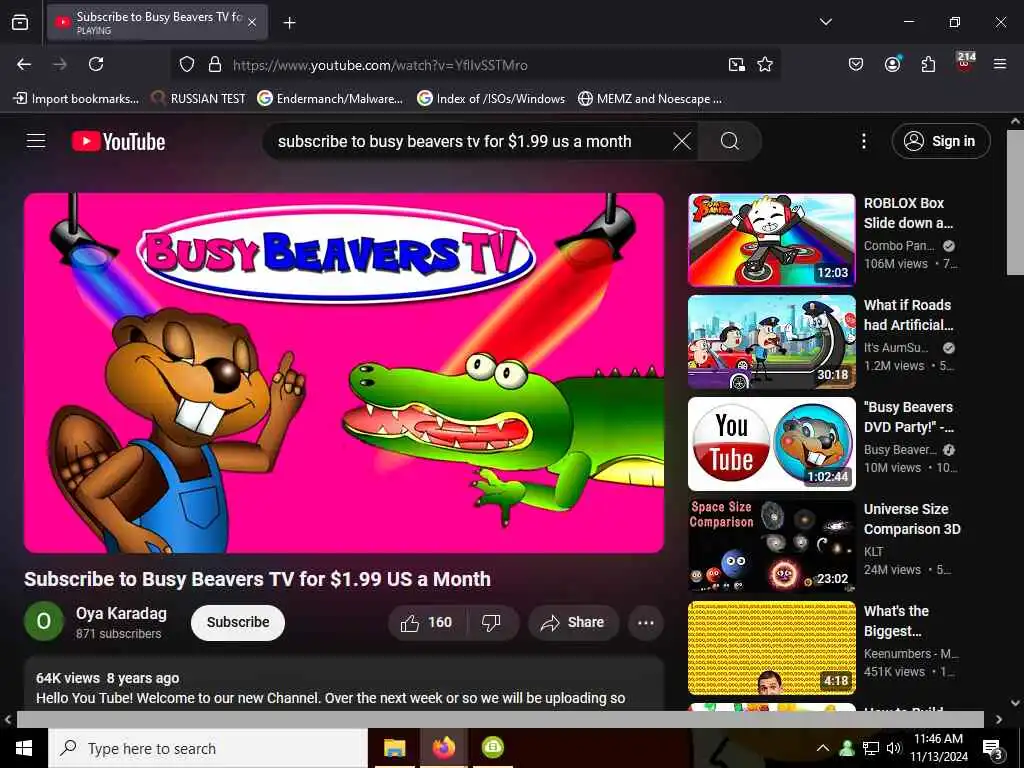The height and width of the screenshot is (768, 1024).
Task: Open picture-in-picture icon in address bar
Action: click(x=737, y=65)
